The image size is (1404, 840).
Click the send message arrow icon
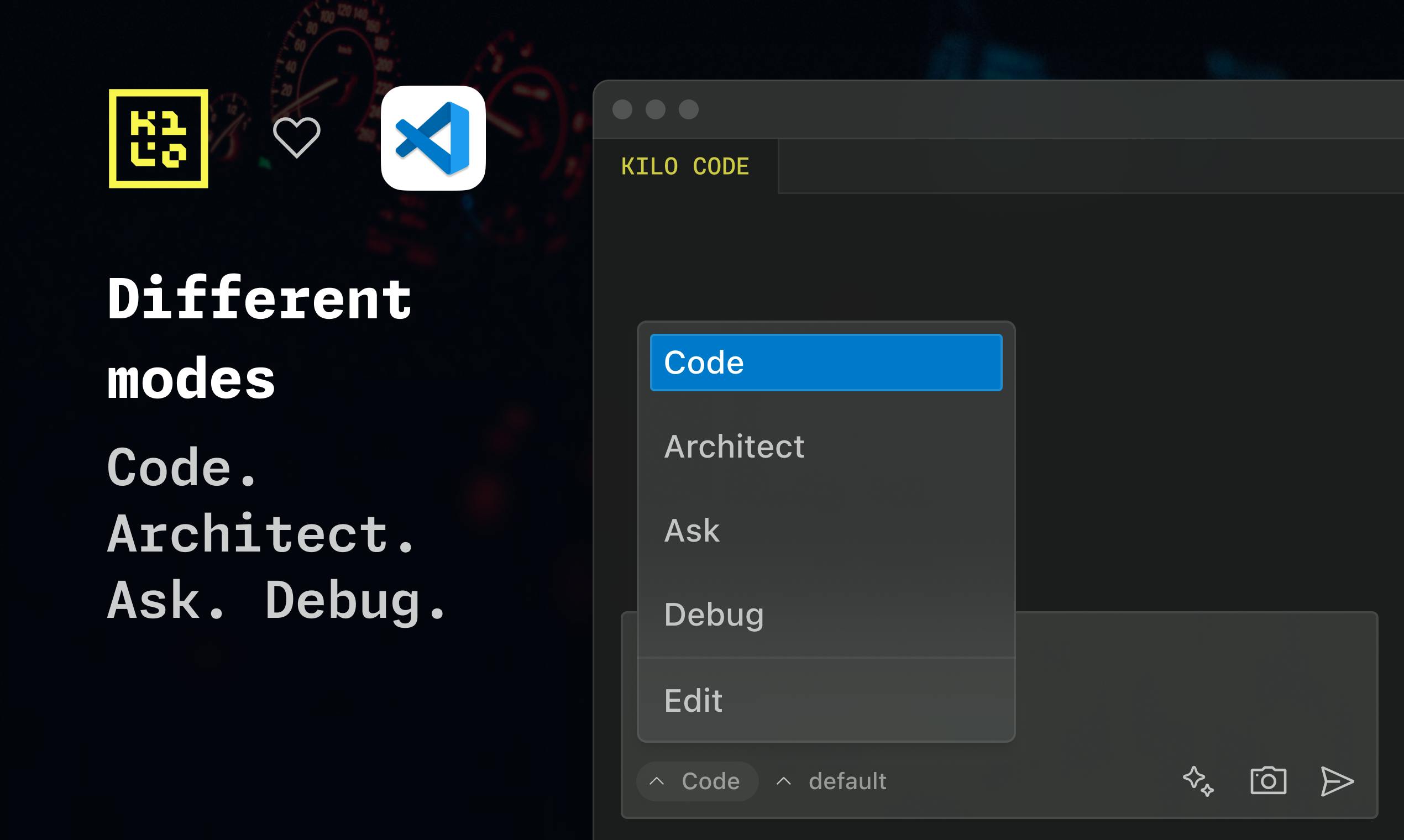[1337, 781]
